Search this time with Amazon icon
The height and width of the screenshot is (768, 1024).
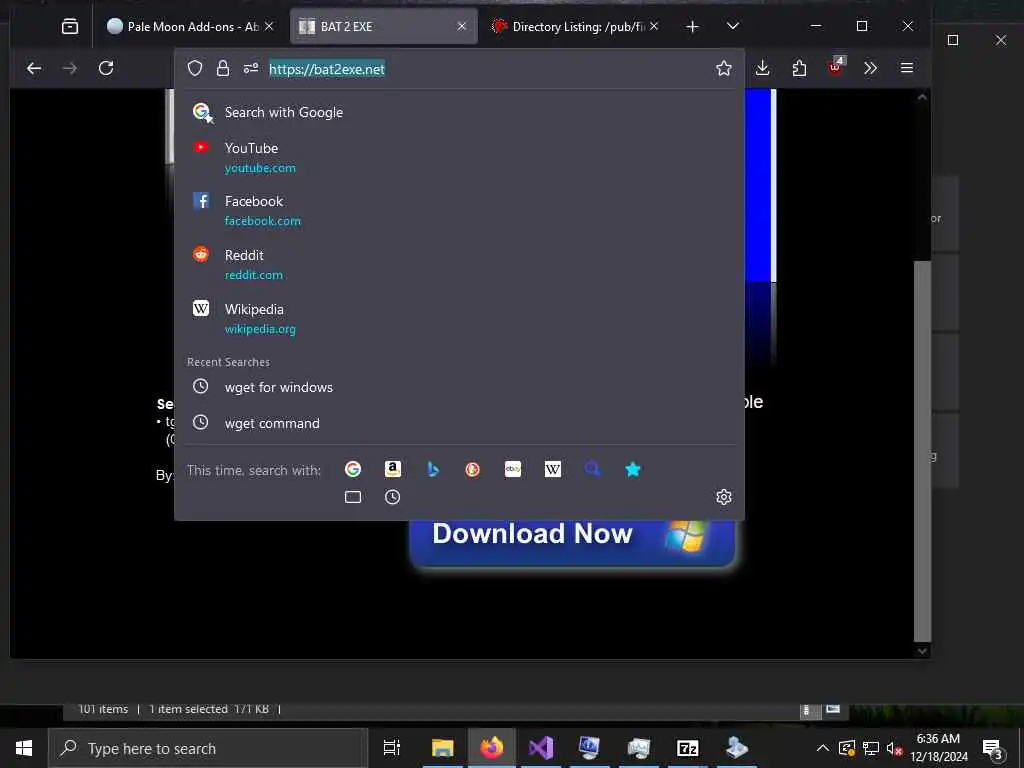392,470
